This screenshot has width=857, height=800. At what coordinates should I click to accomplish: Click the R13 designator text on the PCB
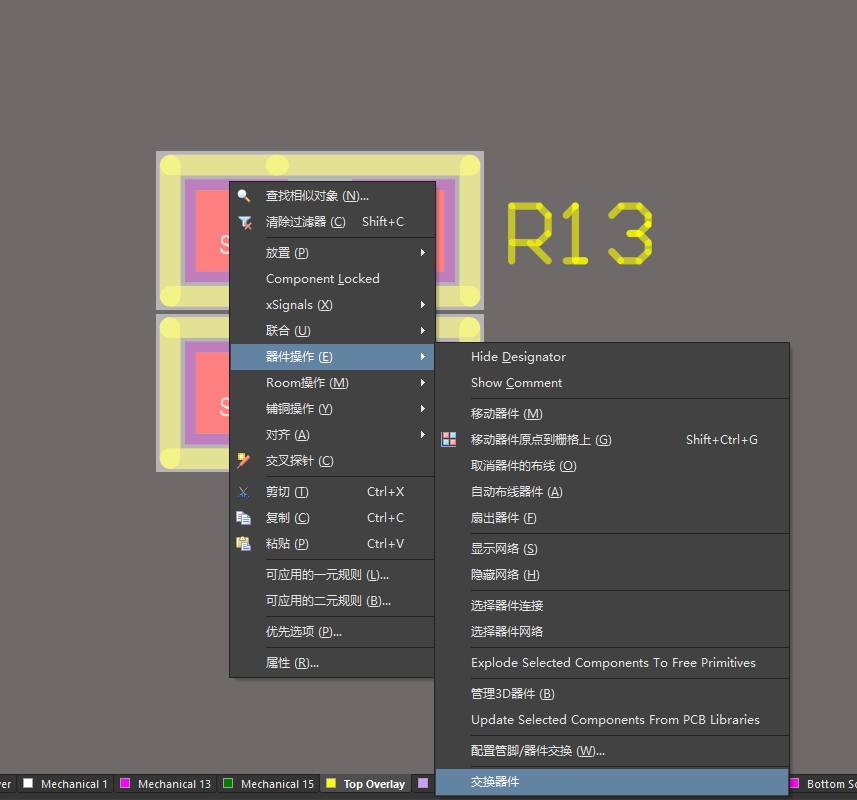579,234
